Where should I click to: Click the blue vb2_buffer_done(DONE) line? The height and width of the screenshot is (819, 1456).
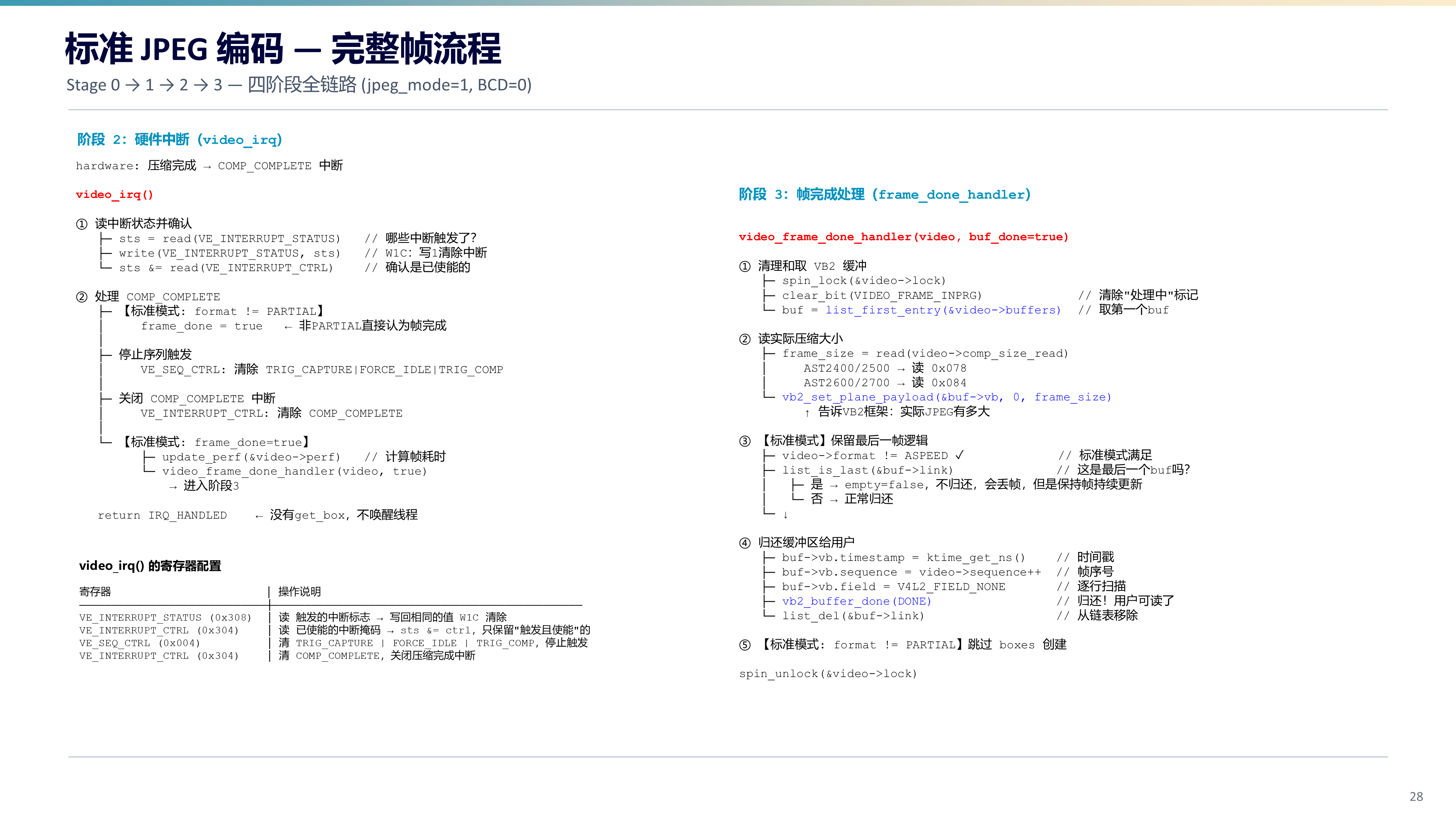[856, 601]
